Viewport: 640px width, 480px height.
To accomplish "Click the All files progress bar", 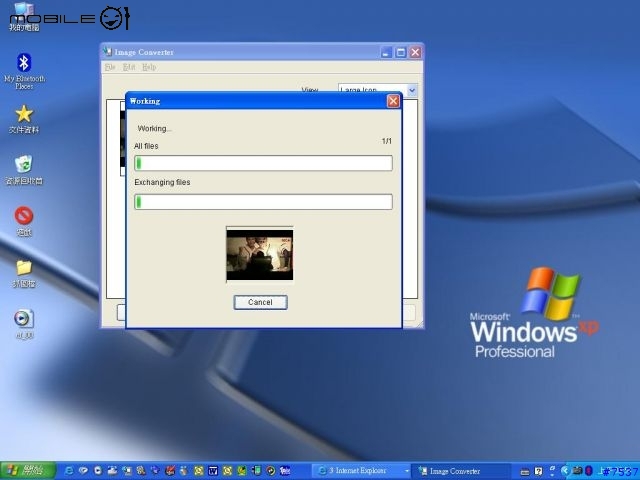I will [263, 163].
